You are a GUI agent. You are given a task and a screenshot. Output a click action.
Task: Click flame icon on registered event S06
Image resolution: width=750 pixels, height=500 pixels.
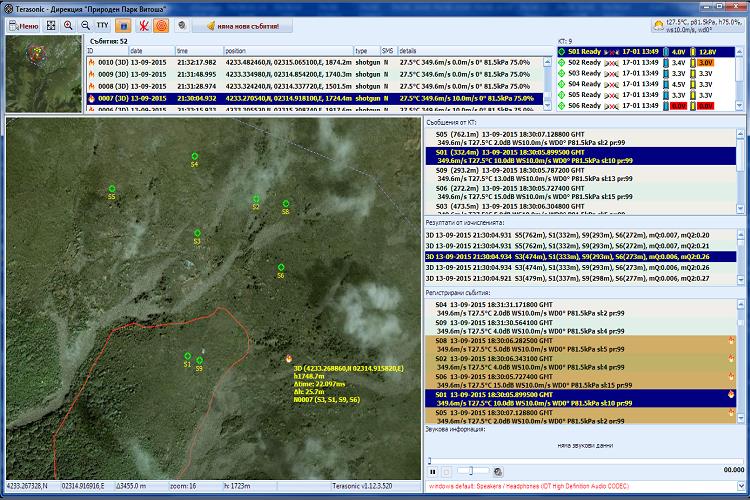point(731,377)
